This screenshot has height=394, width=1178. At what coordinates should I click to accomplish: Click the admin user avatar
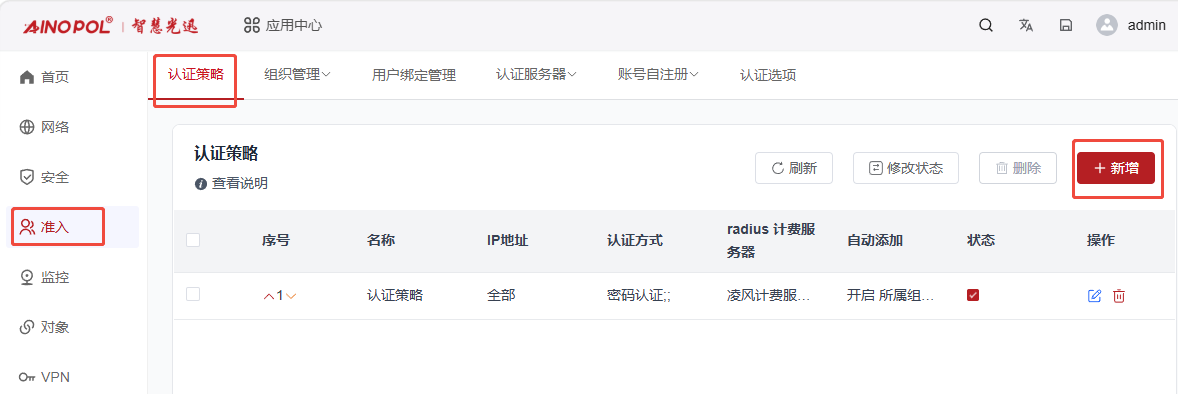1107,26
